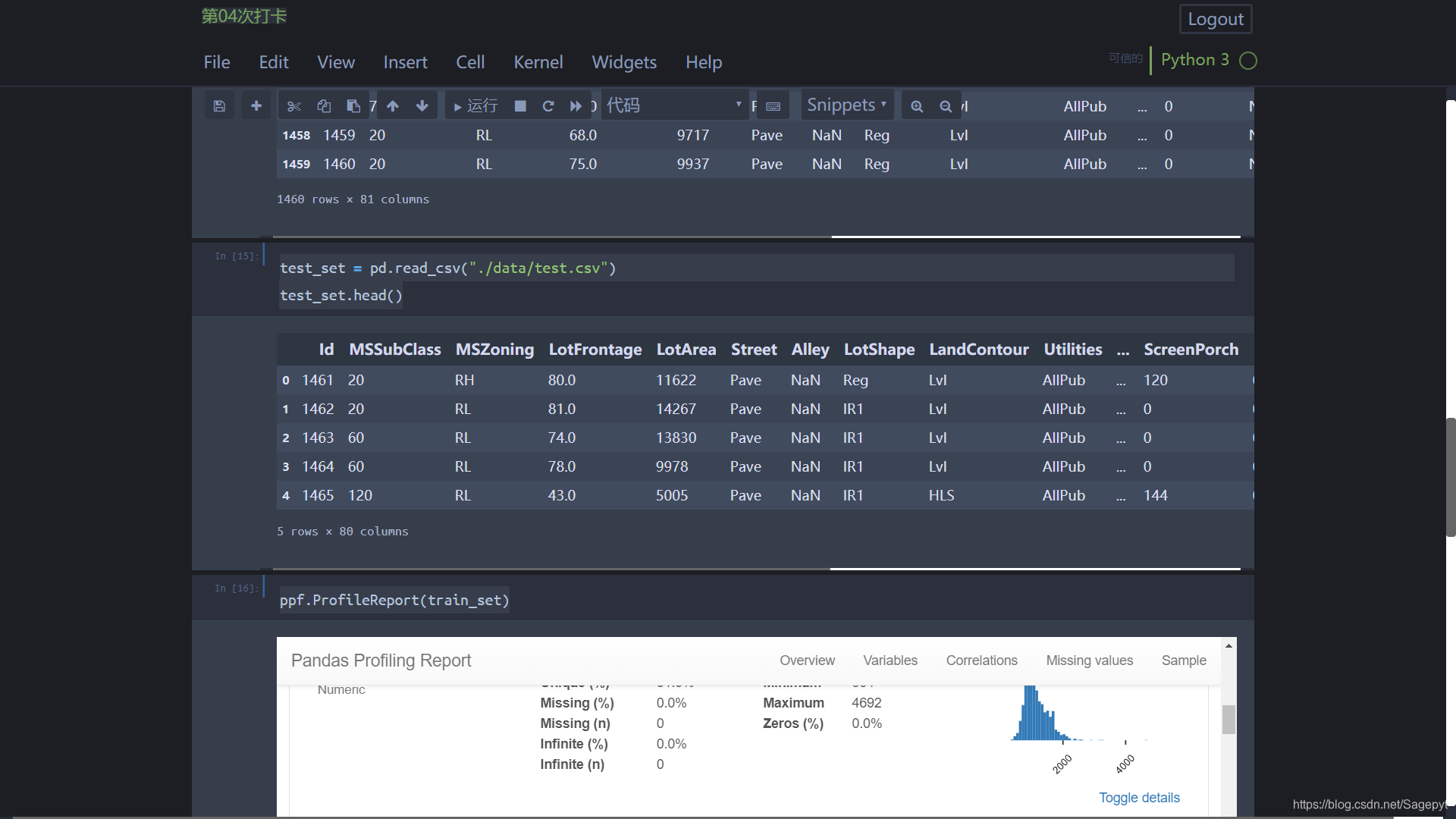
Task: Click the train_set output horizontal scrollbar
Action: click(x=1036, y=237)
